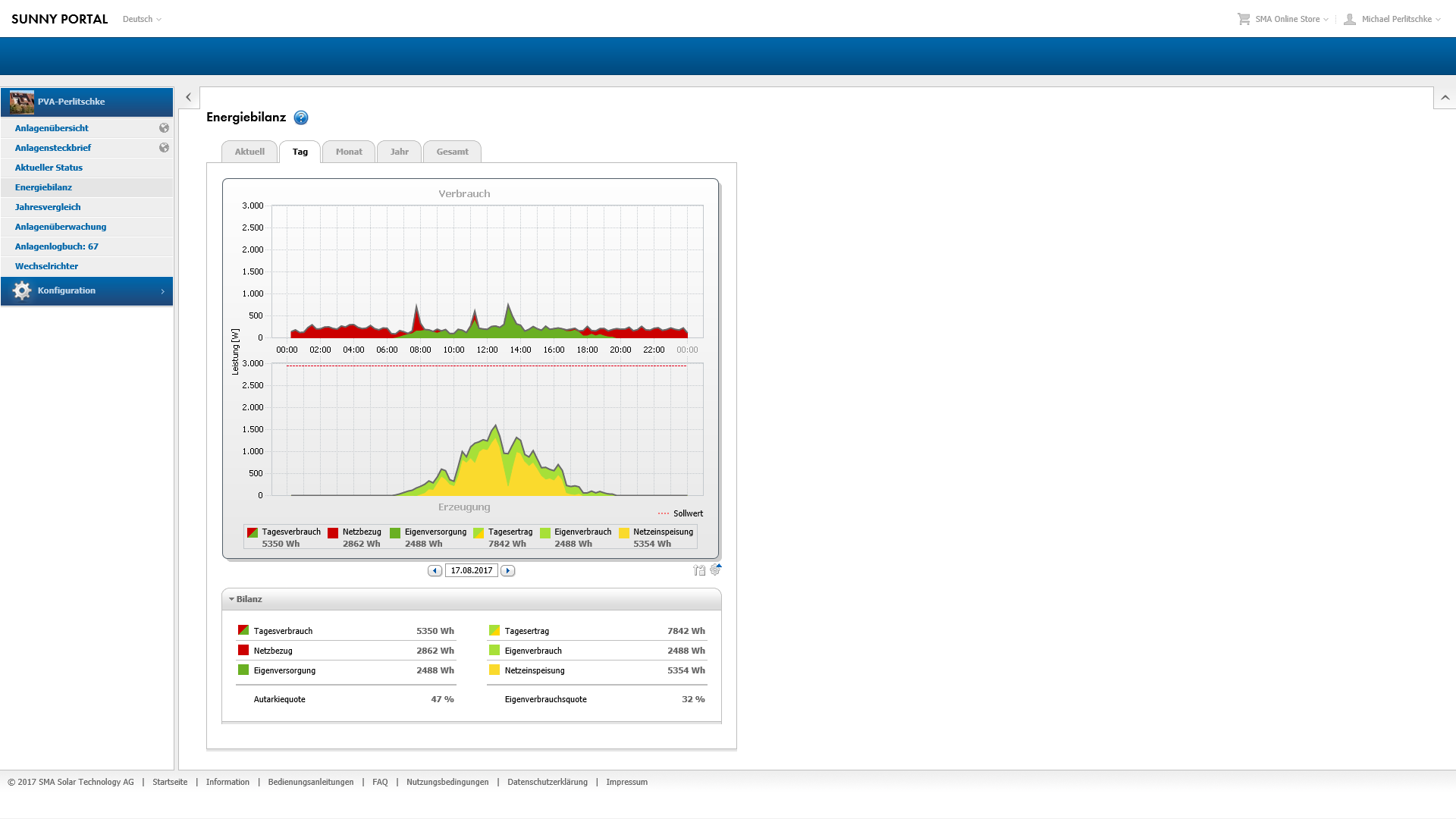Switch to the Monat tab

pyautogui.click(x=349, y=152)
